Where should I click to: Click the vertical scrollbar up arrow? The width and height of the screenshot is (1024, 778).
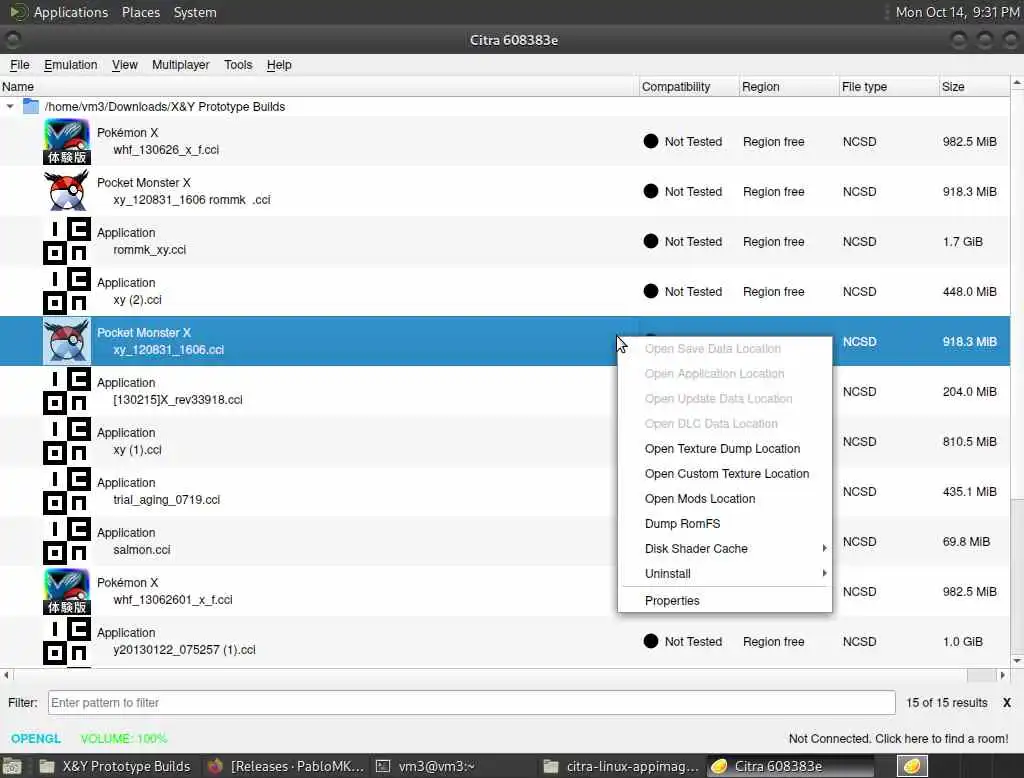1017,83
